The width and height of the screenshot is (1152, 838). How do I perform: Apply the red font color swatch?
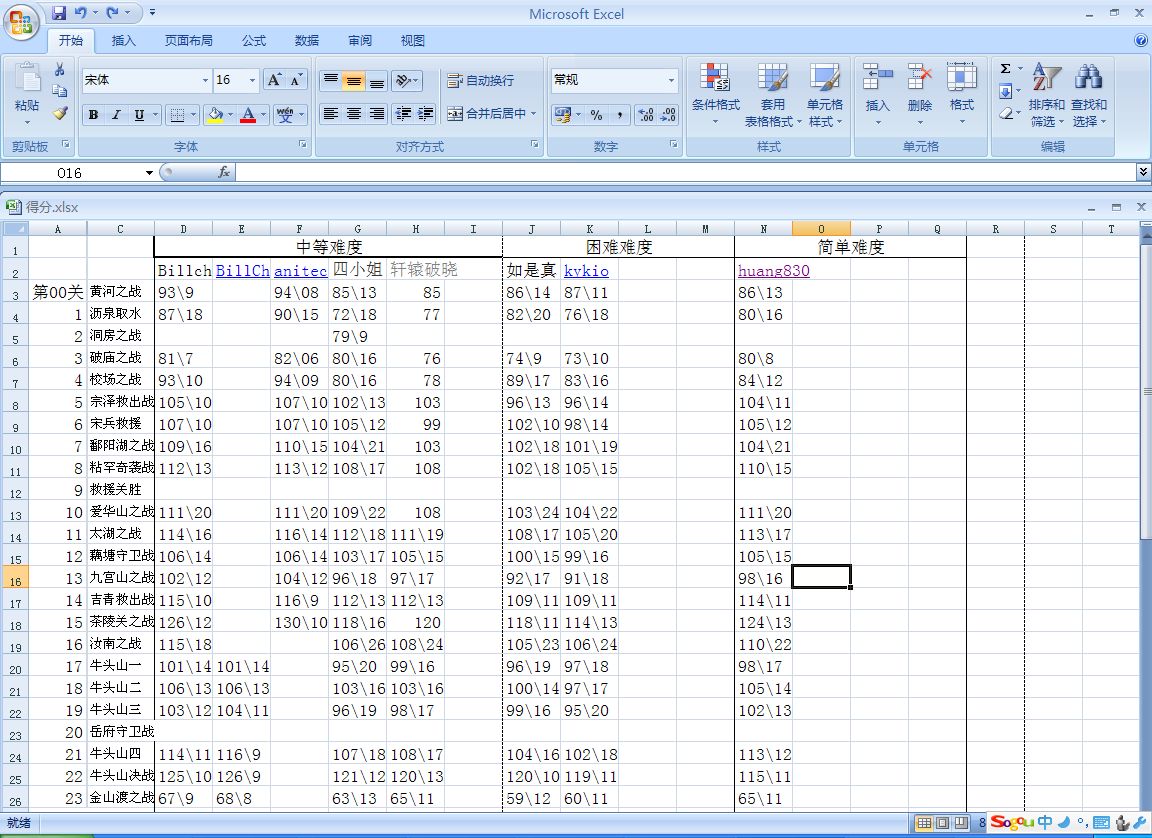(x=248, y=115)
